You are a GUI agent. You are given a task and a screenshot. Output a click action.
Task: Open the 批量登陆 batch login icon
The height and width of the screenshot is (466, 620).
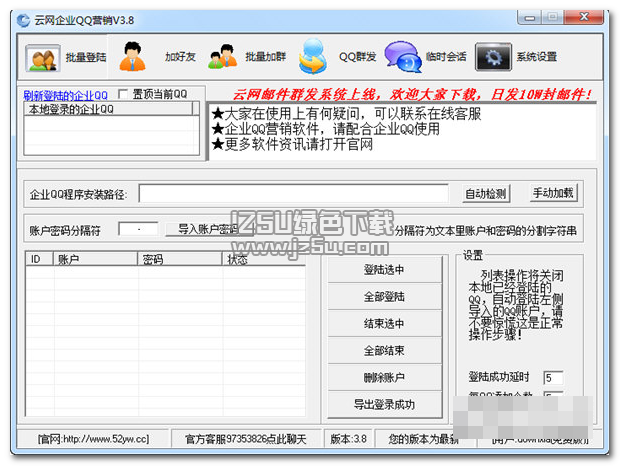(x=43, y=58)
